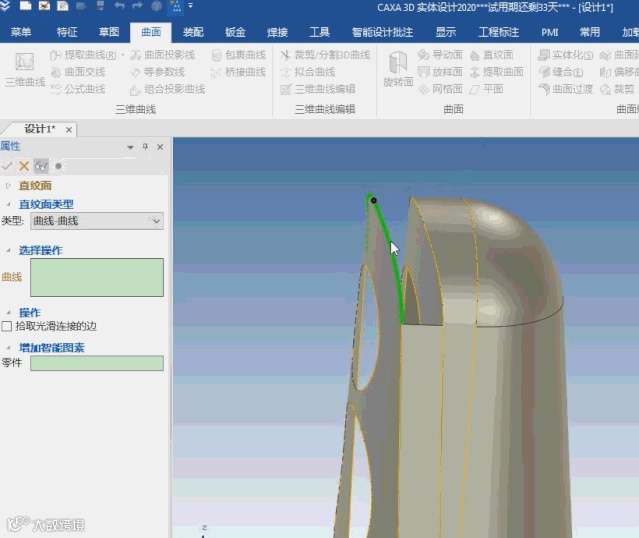Switch to PMI ribbon tab
Image resolution: width=639 pixels, height=538 pixels.
[549, 32]
